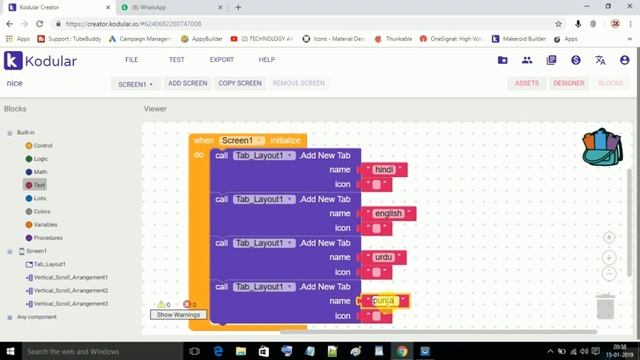Open Screen1 dropdown in Initialize block

pyautogui.click(x=242, y=140)
